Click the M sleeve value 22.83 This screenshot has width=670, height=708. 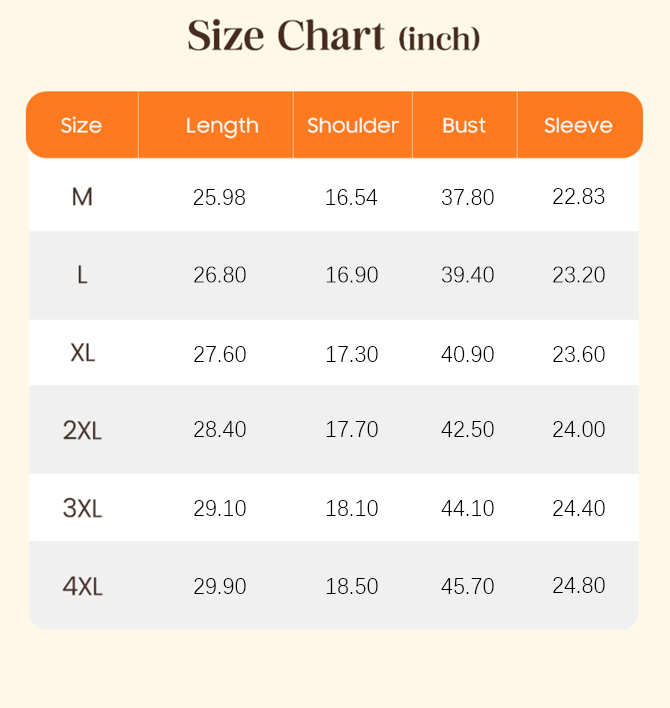point(579,196)
